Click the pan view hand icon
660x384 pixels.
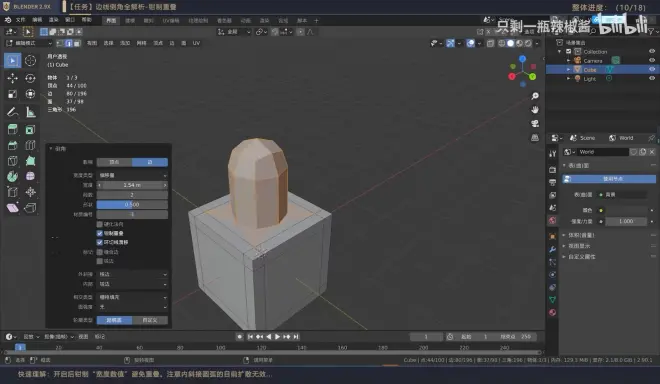(x=535, y=109)
